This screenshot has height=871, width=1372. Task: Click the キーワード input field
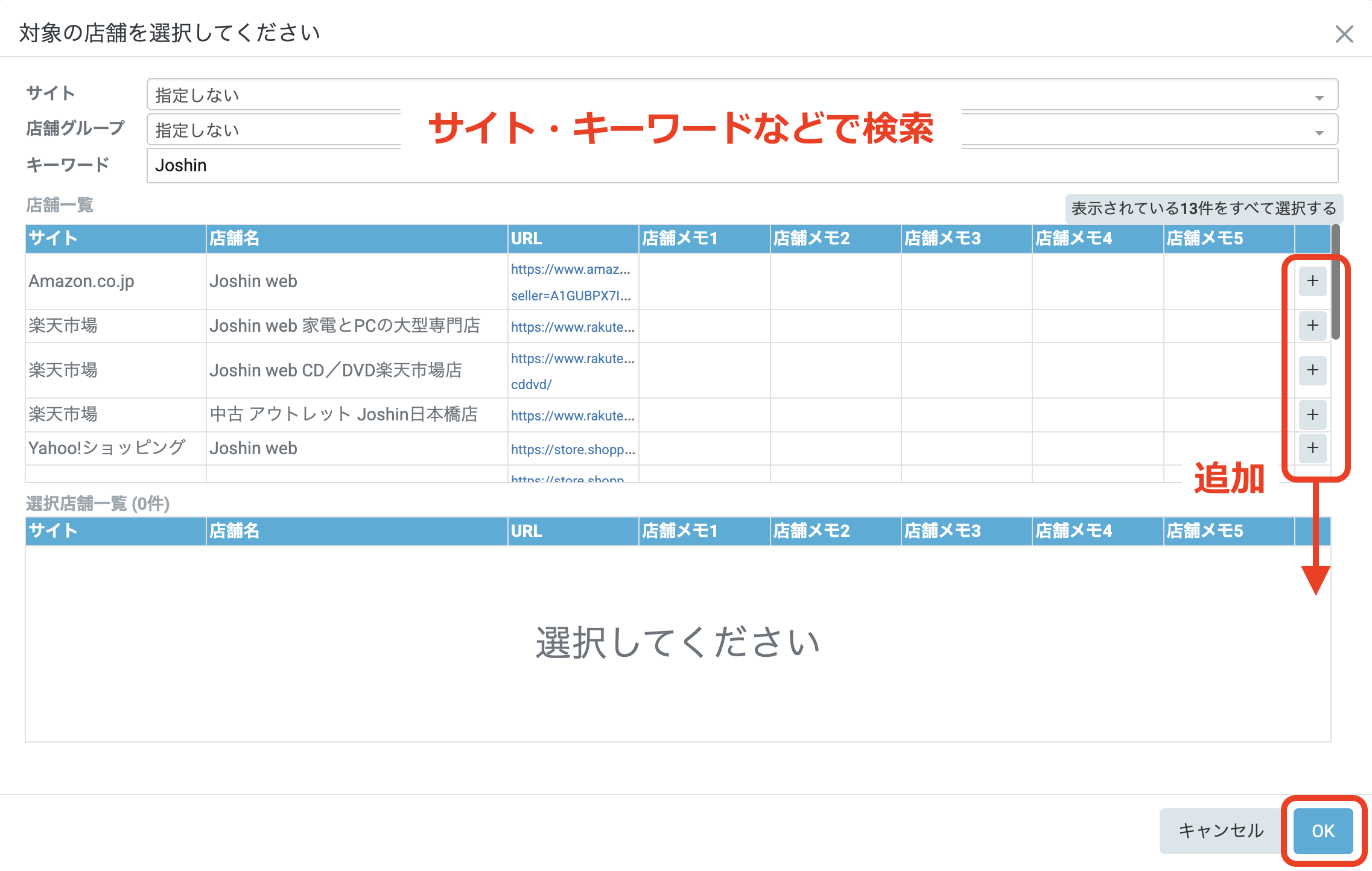(x=742, y=165)
